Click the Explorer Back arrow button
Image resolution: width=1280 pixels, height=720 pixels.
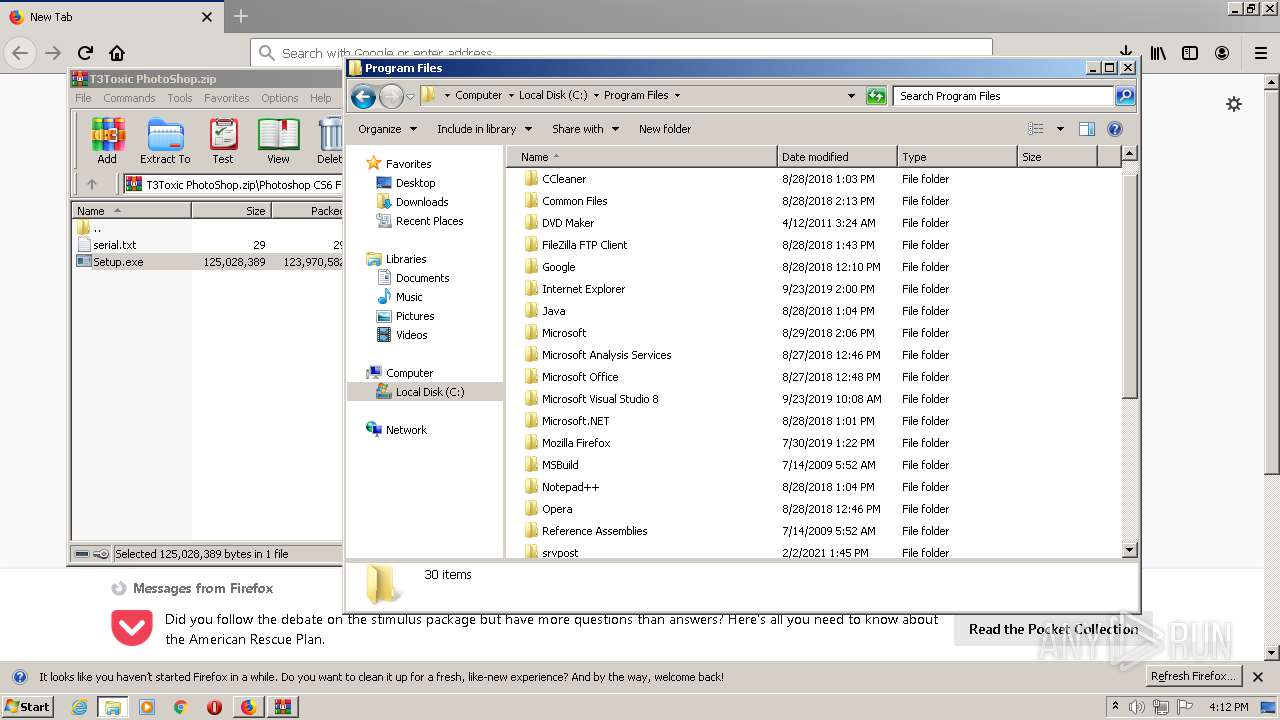tap(364, 96)
